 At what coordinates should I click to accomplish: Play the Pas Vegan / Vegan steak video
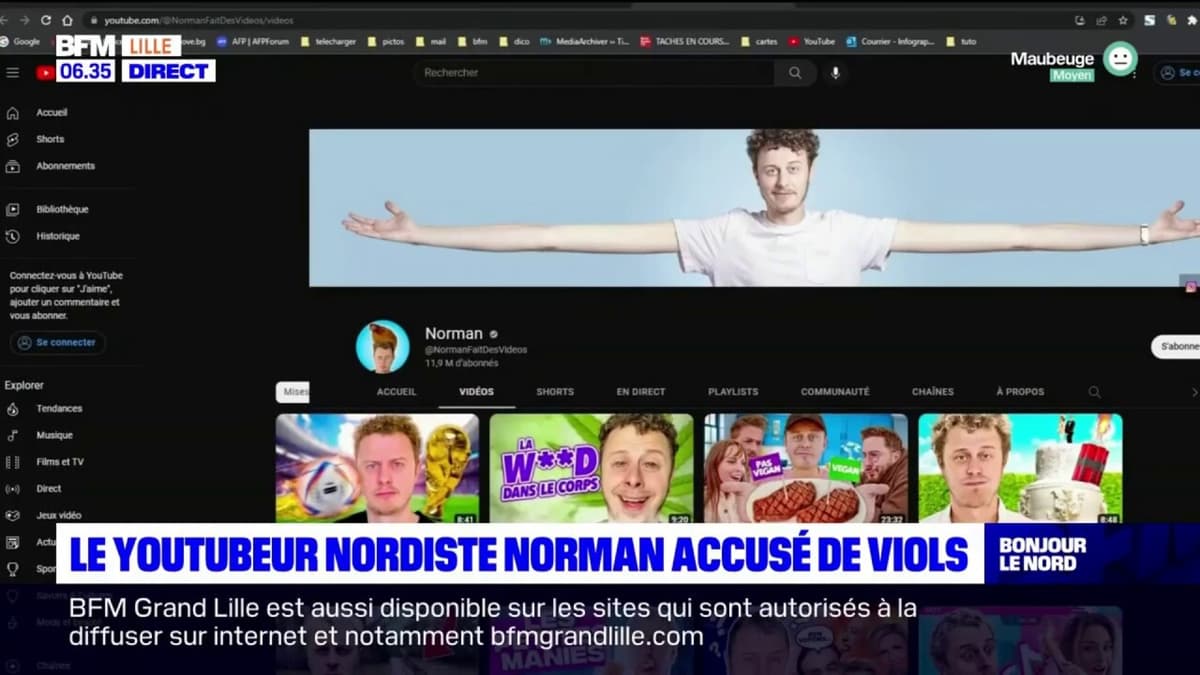click(x=806, y=468)
